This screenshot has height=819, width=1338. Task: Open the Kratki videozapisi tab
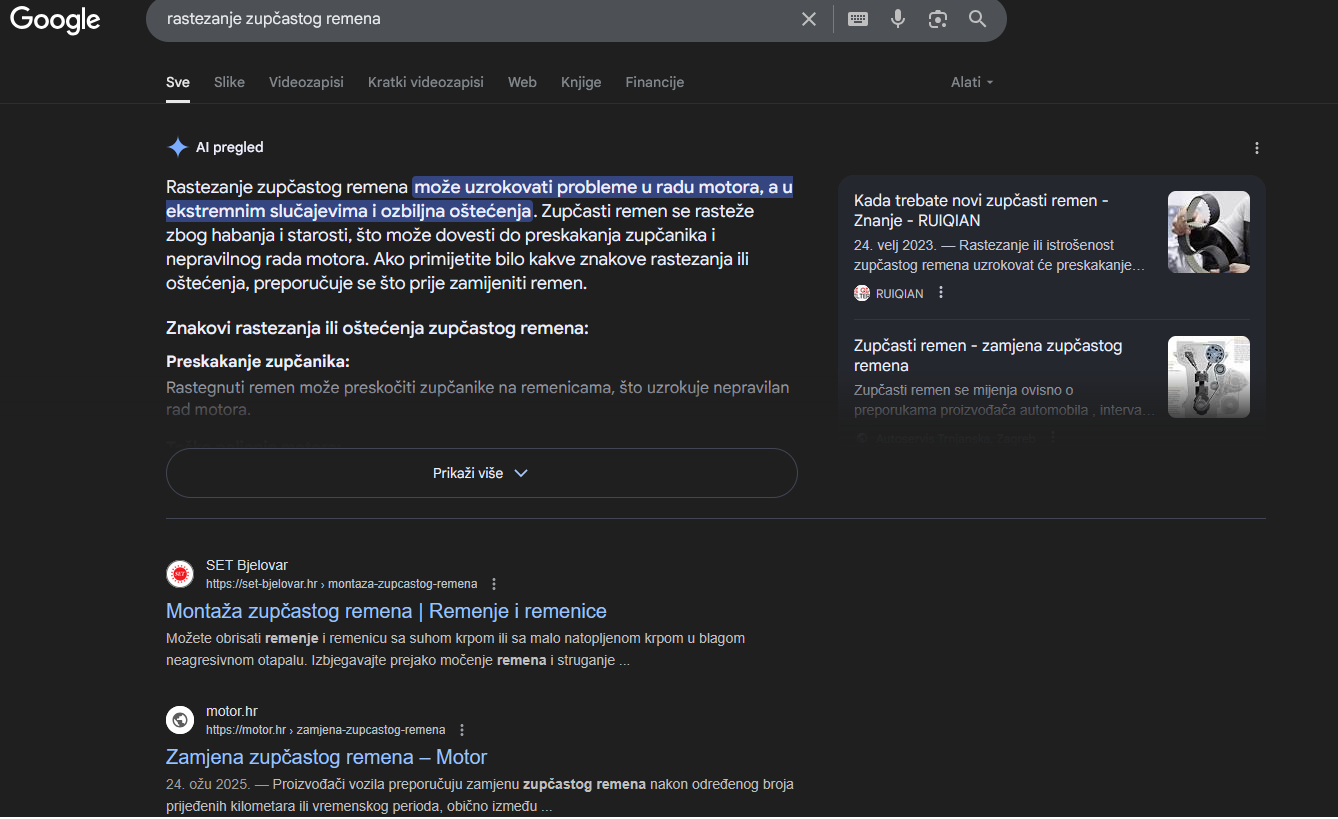tap(426, 82)
